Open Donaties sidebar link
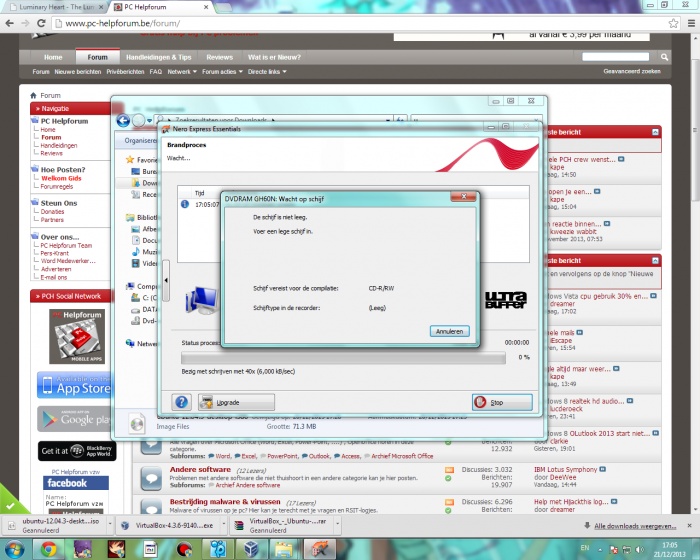700x560 pixels. pyautogui.click(x=52, y=212)
